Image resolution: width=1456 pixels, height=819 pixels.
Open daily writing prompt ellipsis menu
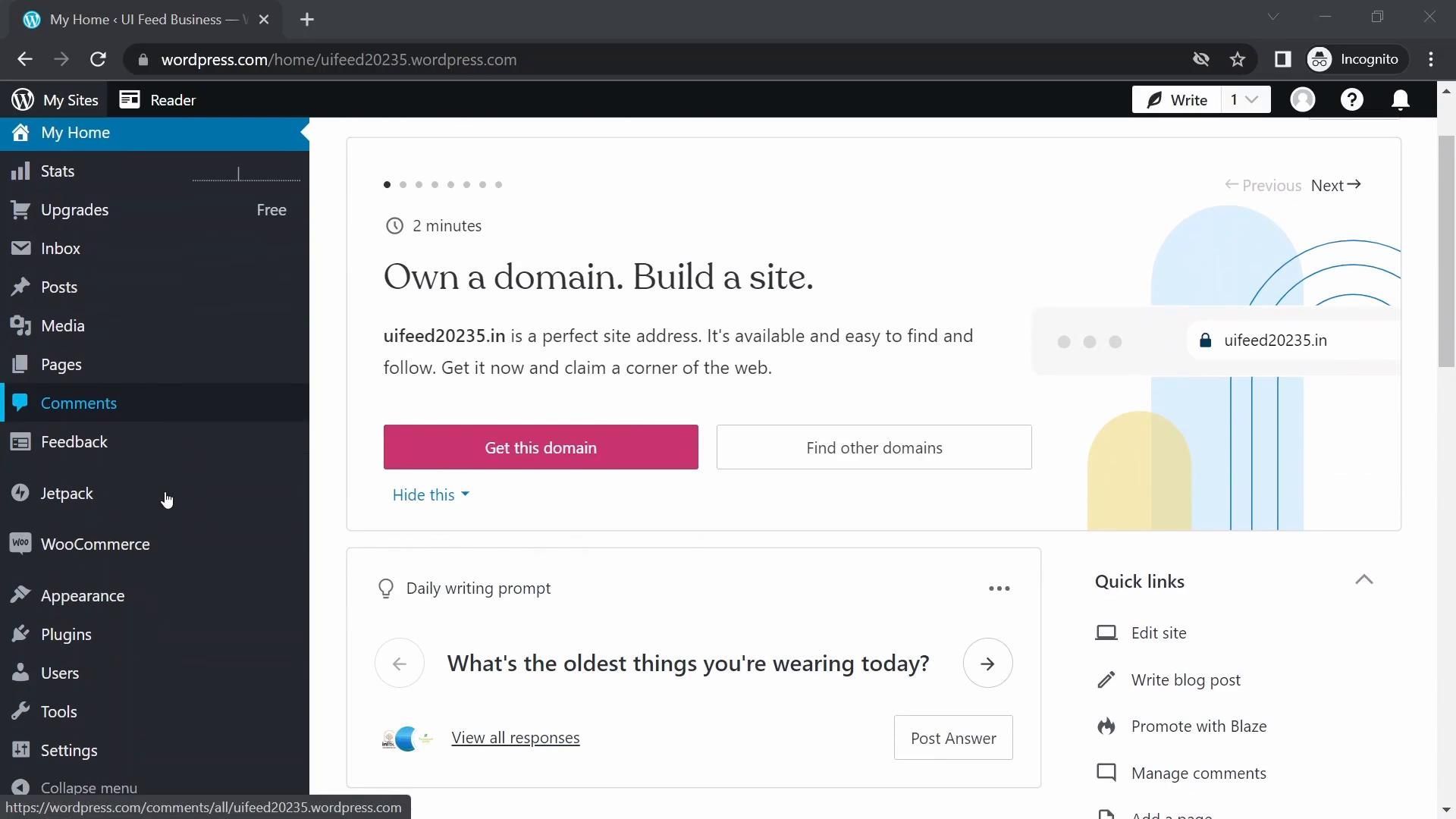(x=999, y=588)
